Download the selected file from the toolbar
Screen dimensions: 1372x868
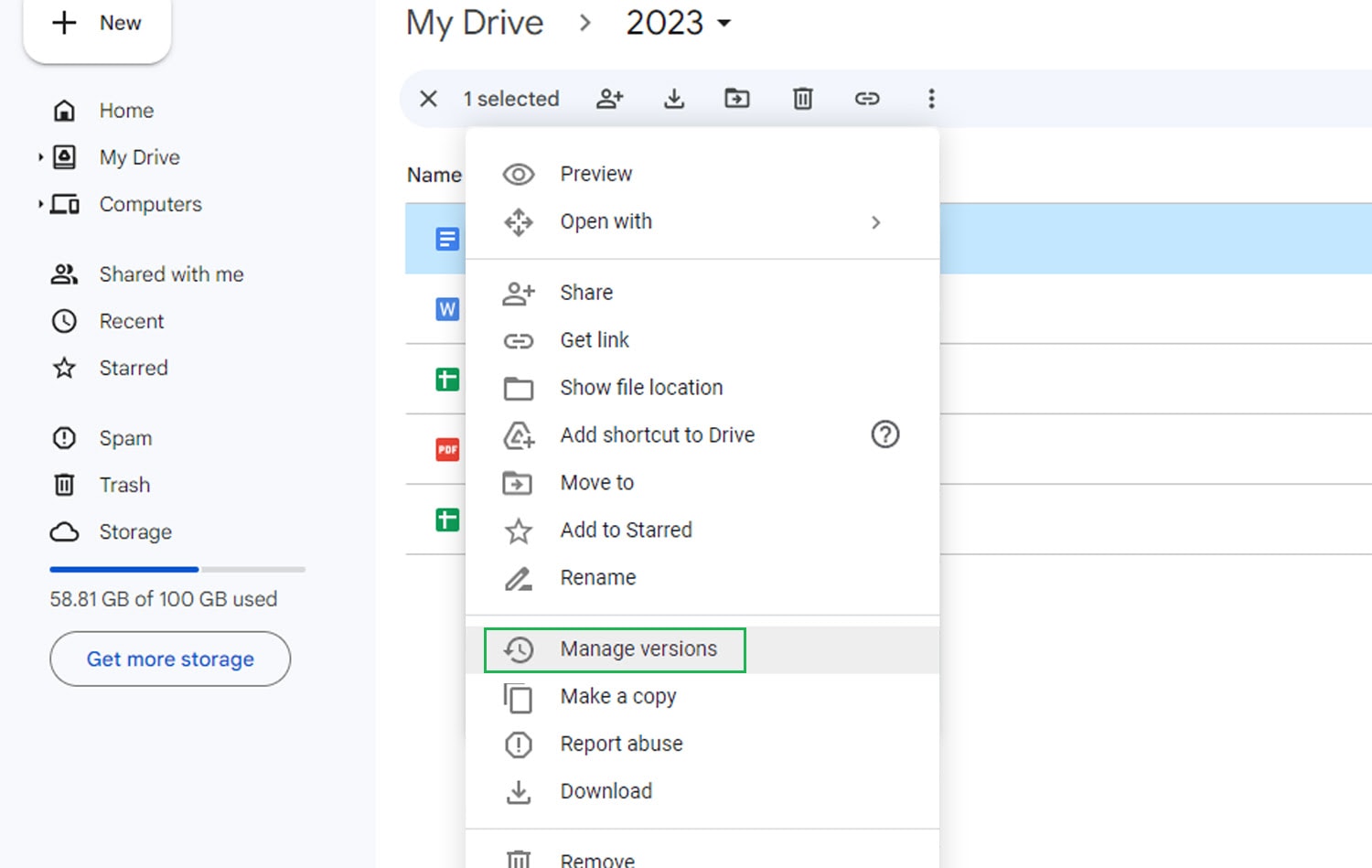674,98
